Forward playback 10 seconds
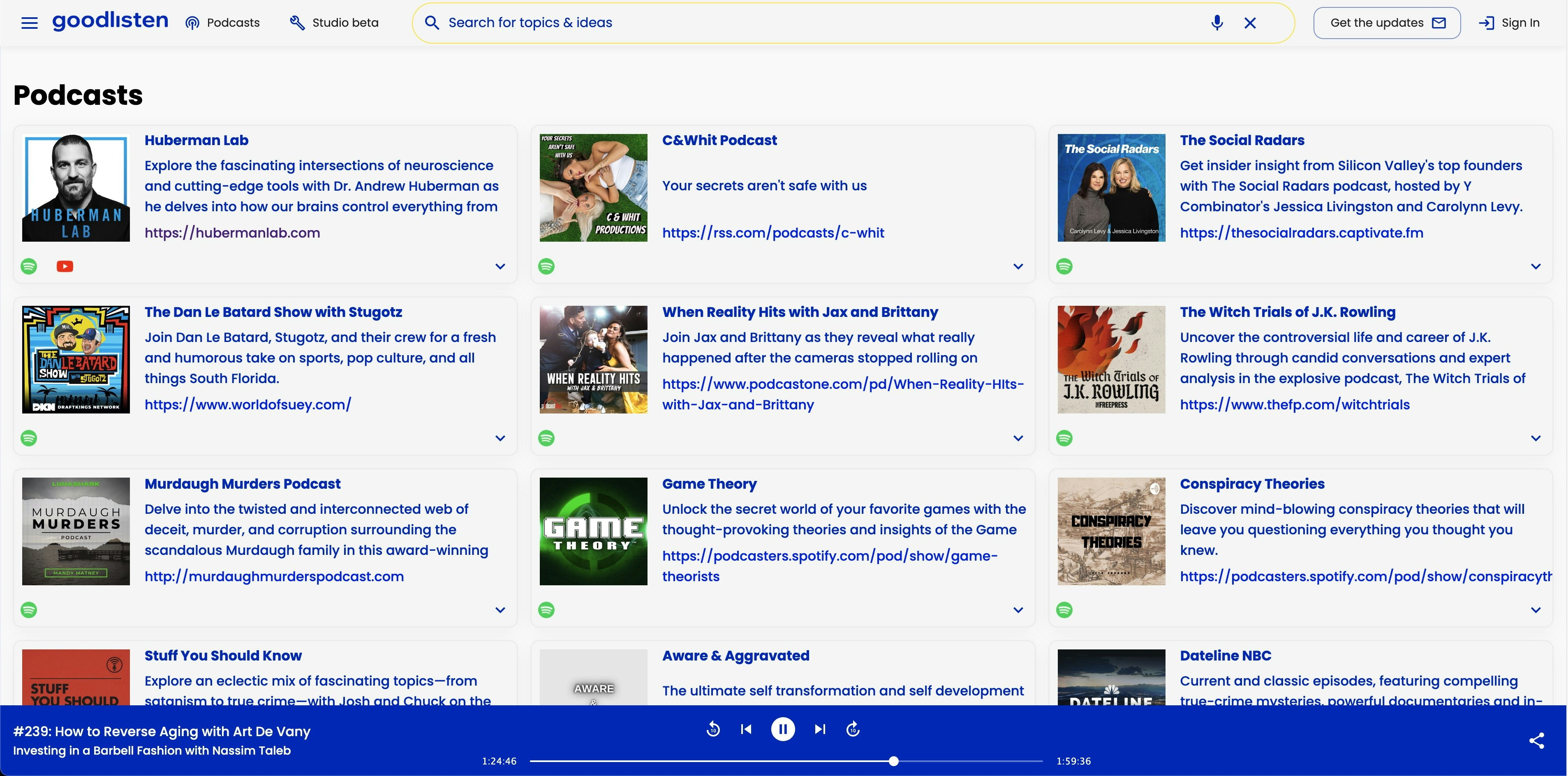This screenshot has height=776, width=1568. pos(853,728)
